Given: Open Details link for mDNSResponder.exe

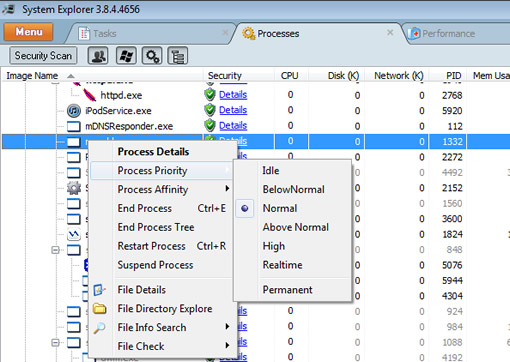Looking at the screenshot, I should tap(233, 126).
